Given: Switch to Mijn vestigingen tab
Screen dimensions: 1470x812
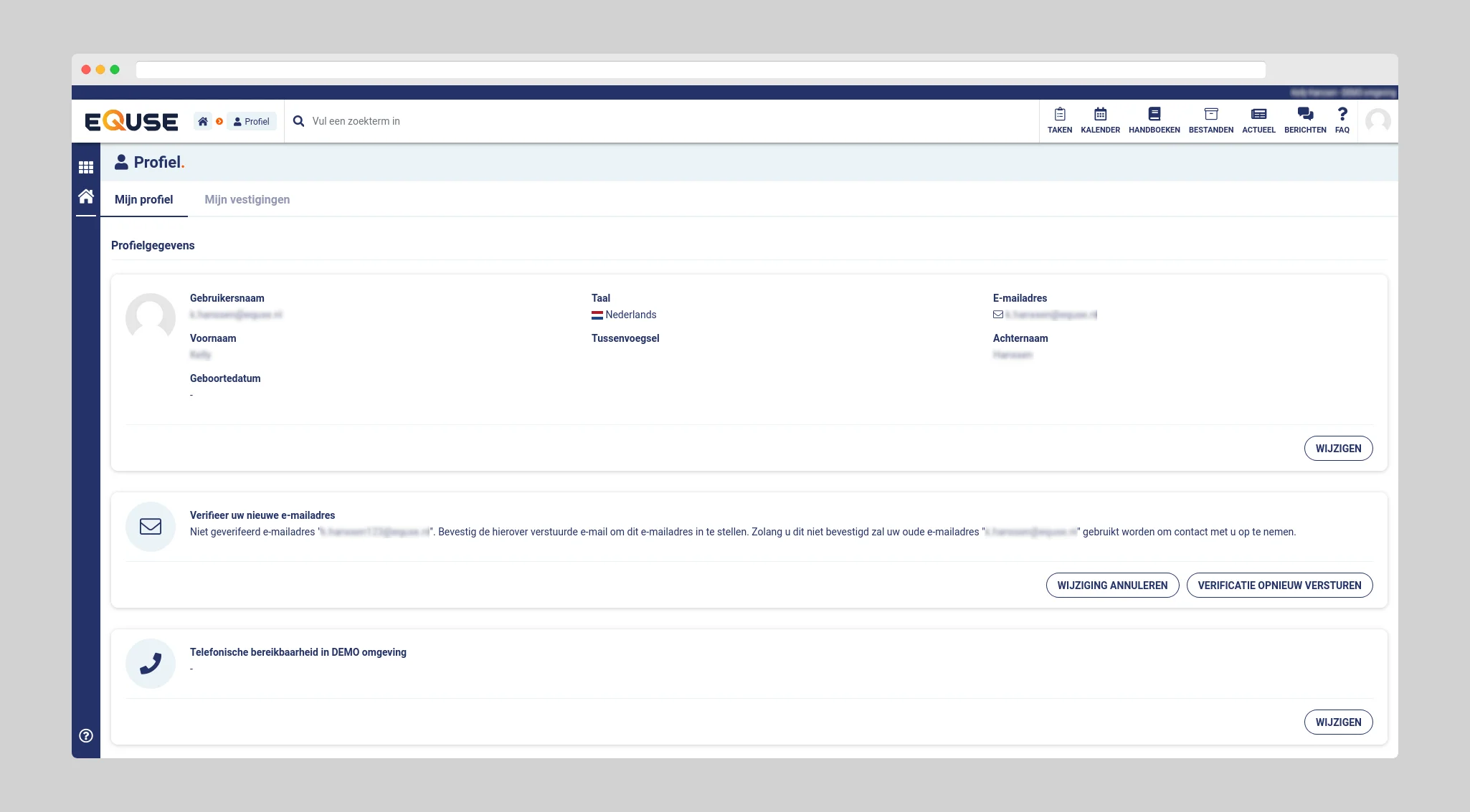Looking at the screenshot, I should 247,199.
